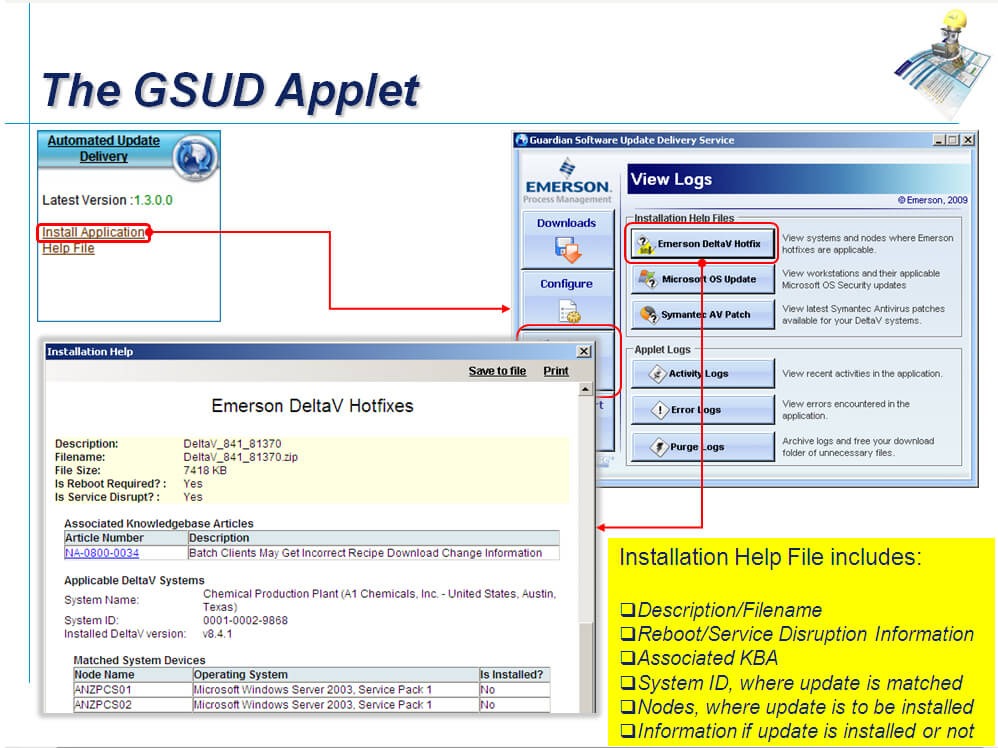Close the Installation Help window
The image size is (998, 748).
click(584, 352)
